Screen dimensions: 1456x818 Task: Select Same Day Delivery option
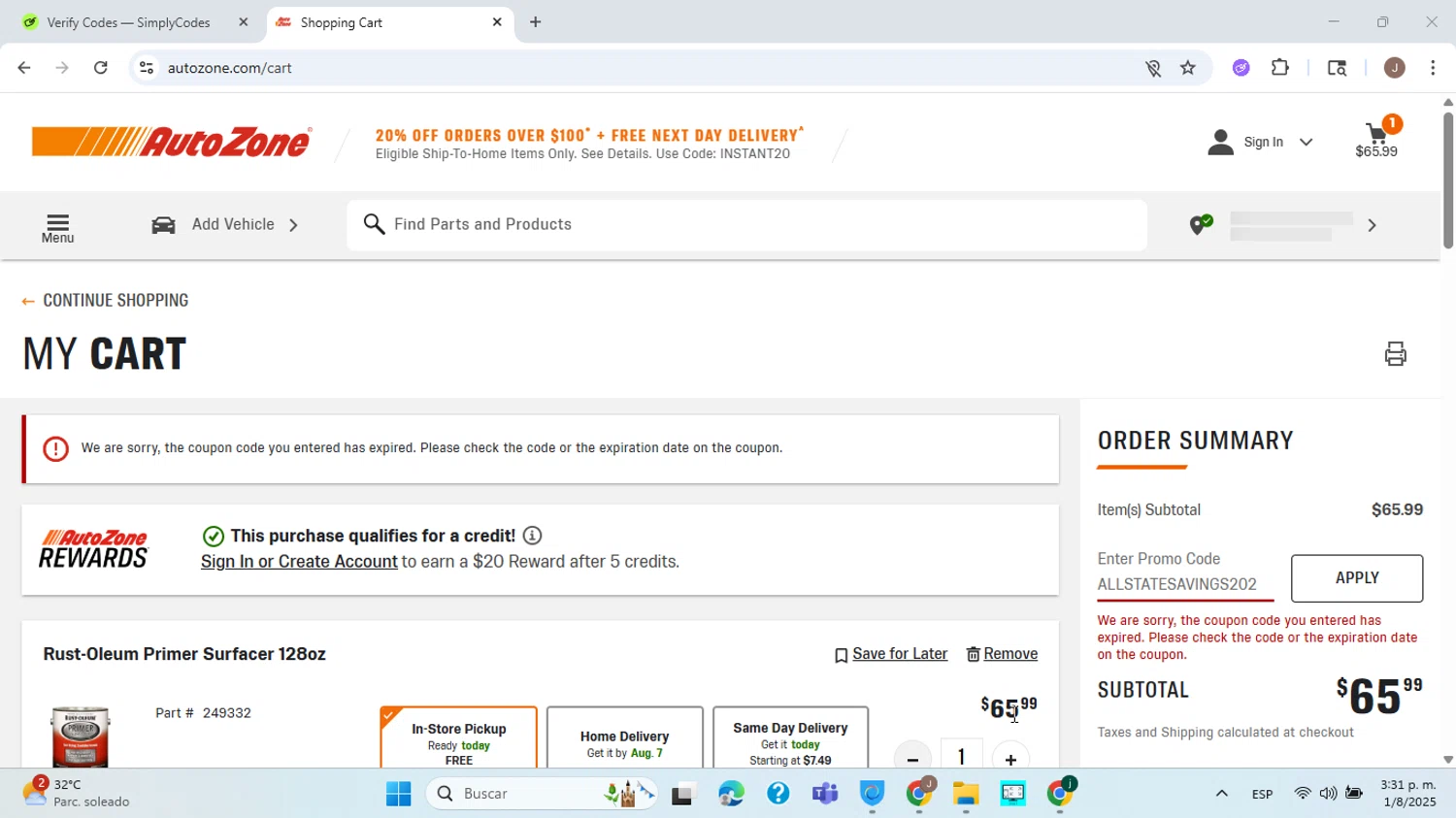tap(791, 738)
